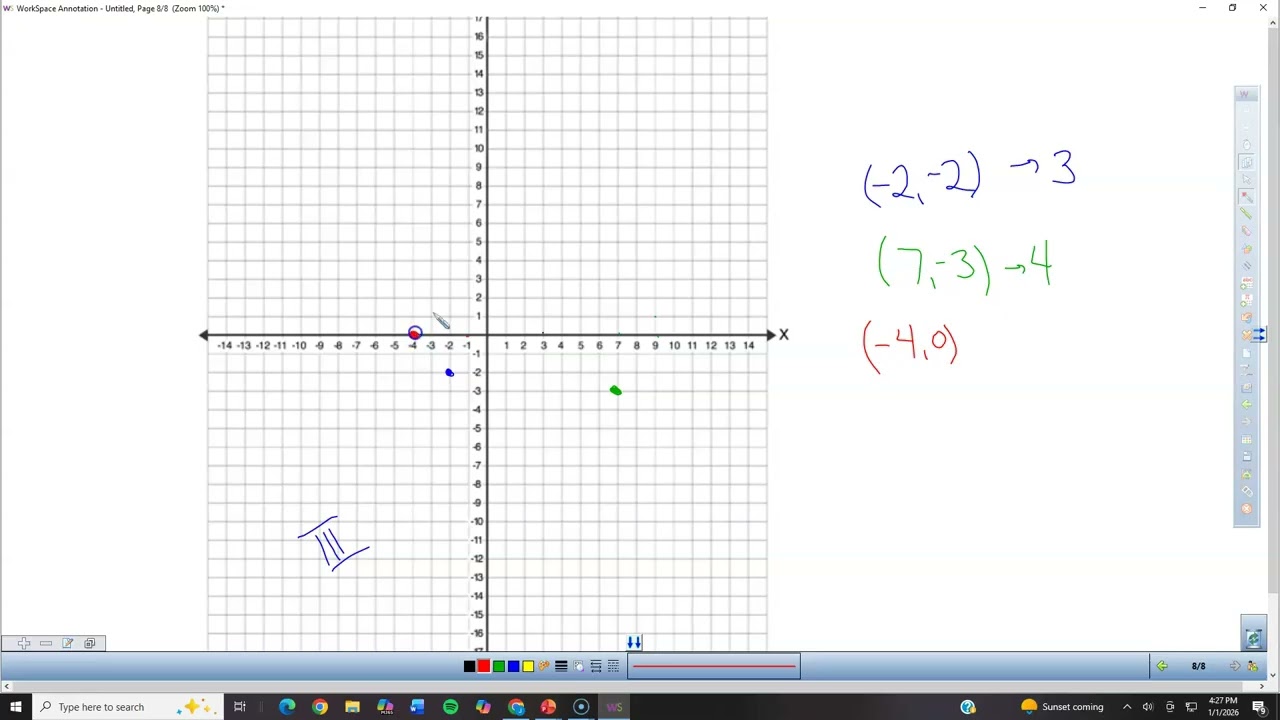The width and height of the screenshot is (1280, 720).
Task: Open the WorkSpace W menu on side toolbar
Action: click(x=1247, y=94)
